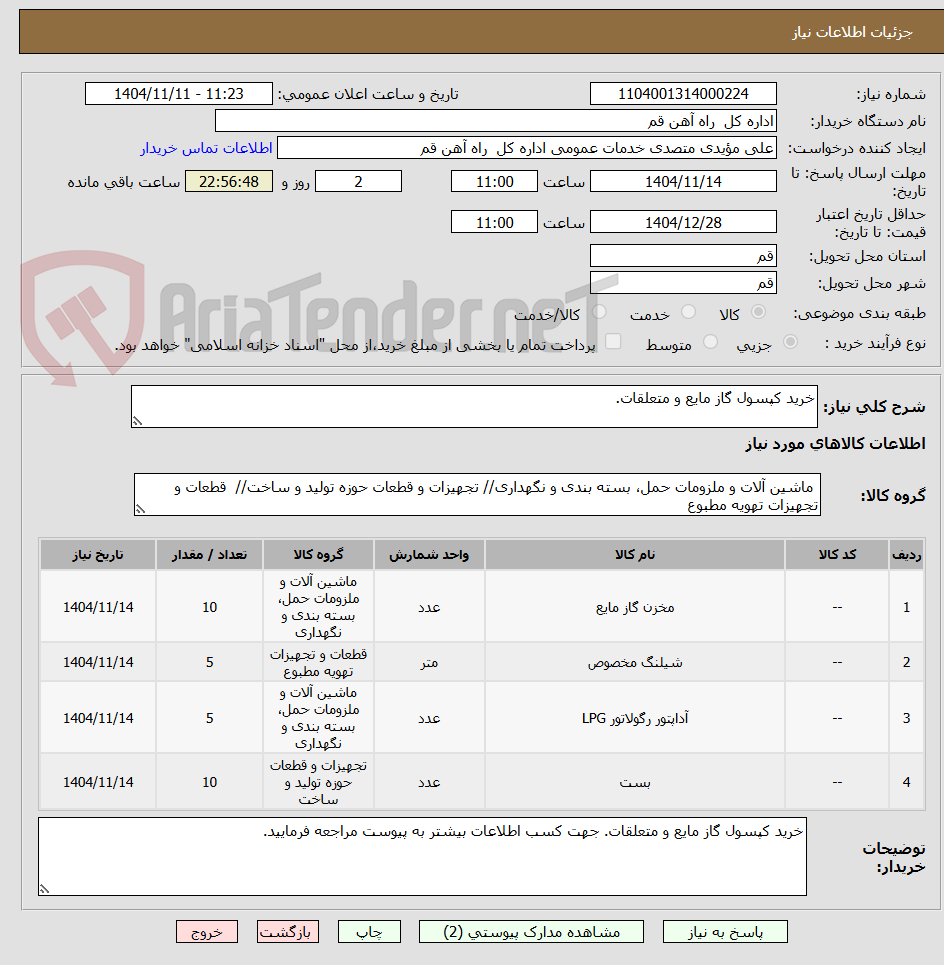Select the کالا radio button

[x=759, y=312]
